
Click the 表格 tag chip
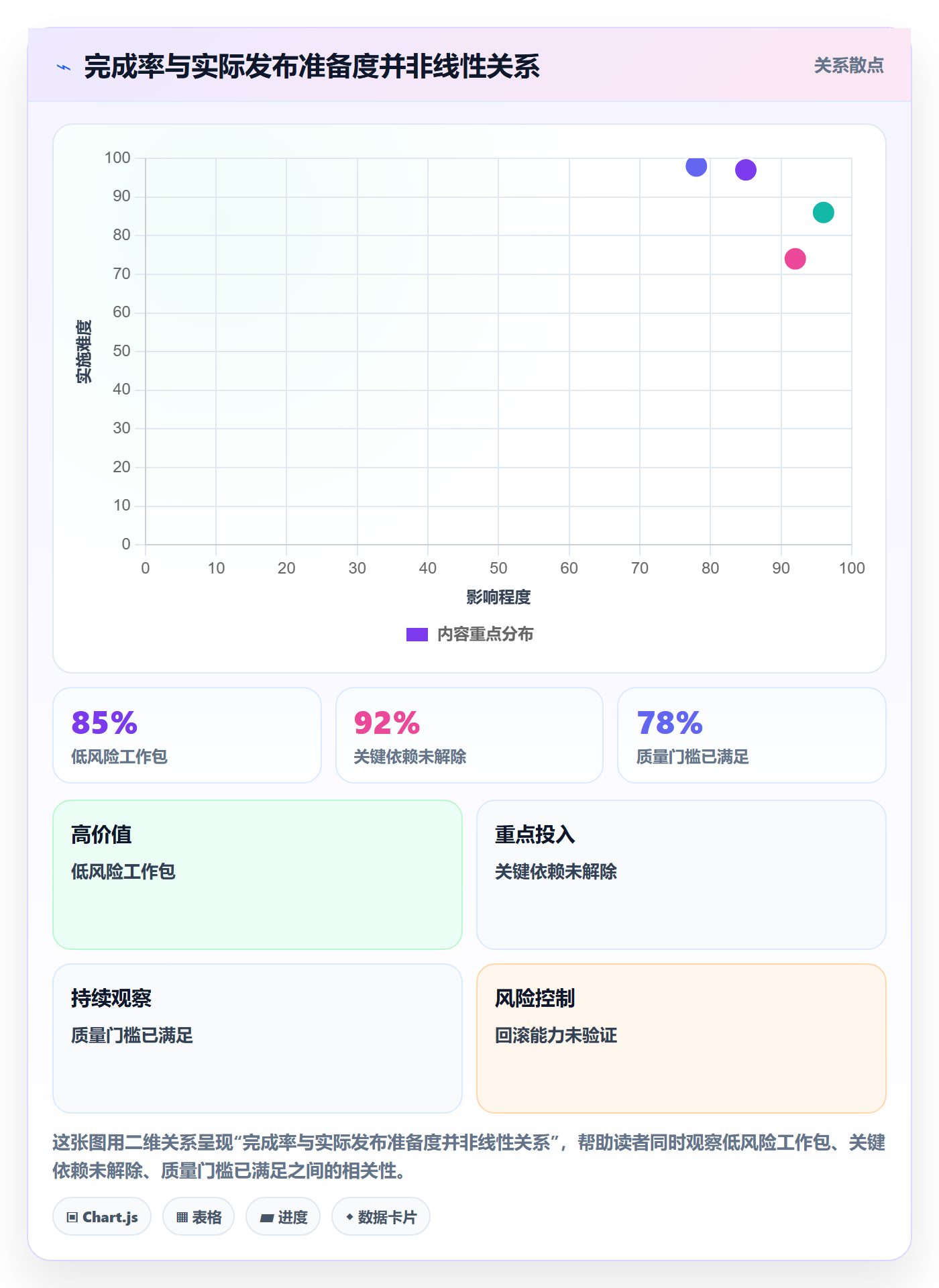[199, 1217]
